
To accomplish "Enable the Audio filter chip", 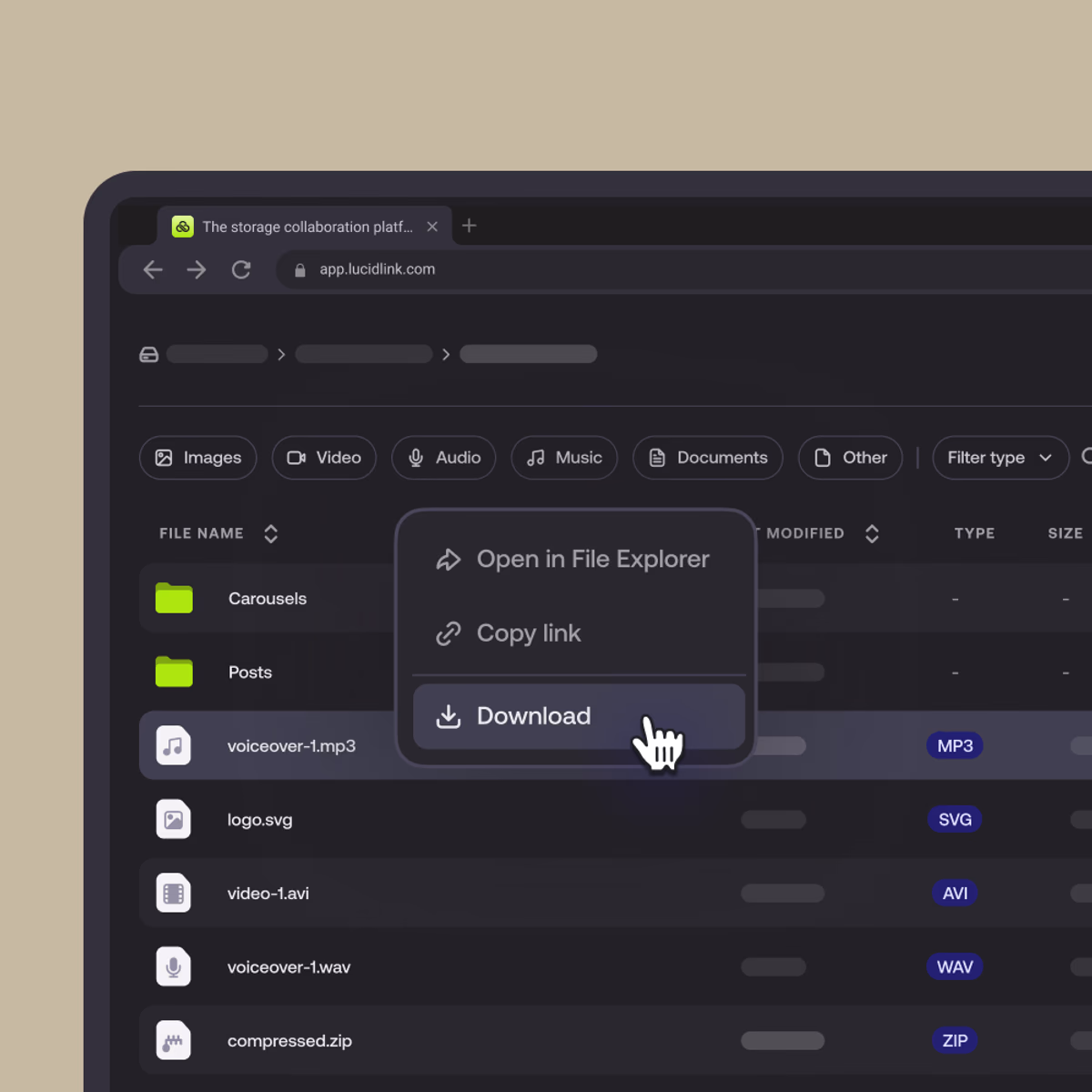I will pyautogui.click(x=444, y=458).
